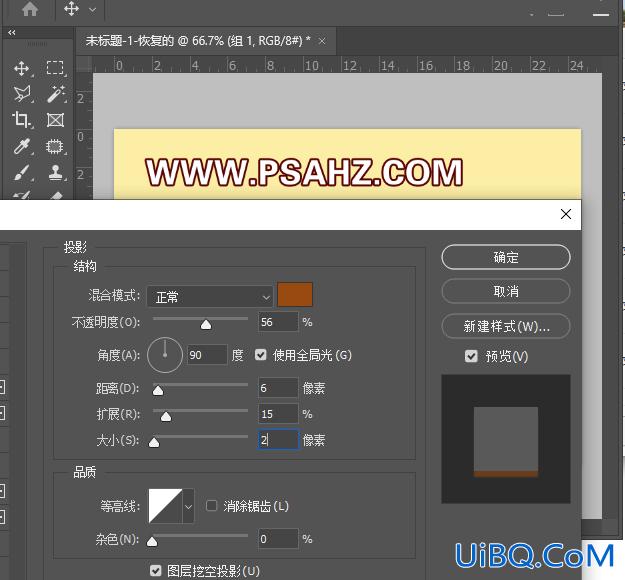625x580 pixels.
Task: Click the 确定 button
Action: (x=506, y=257)
